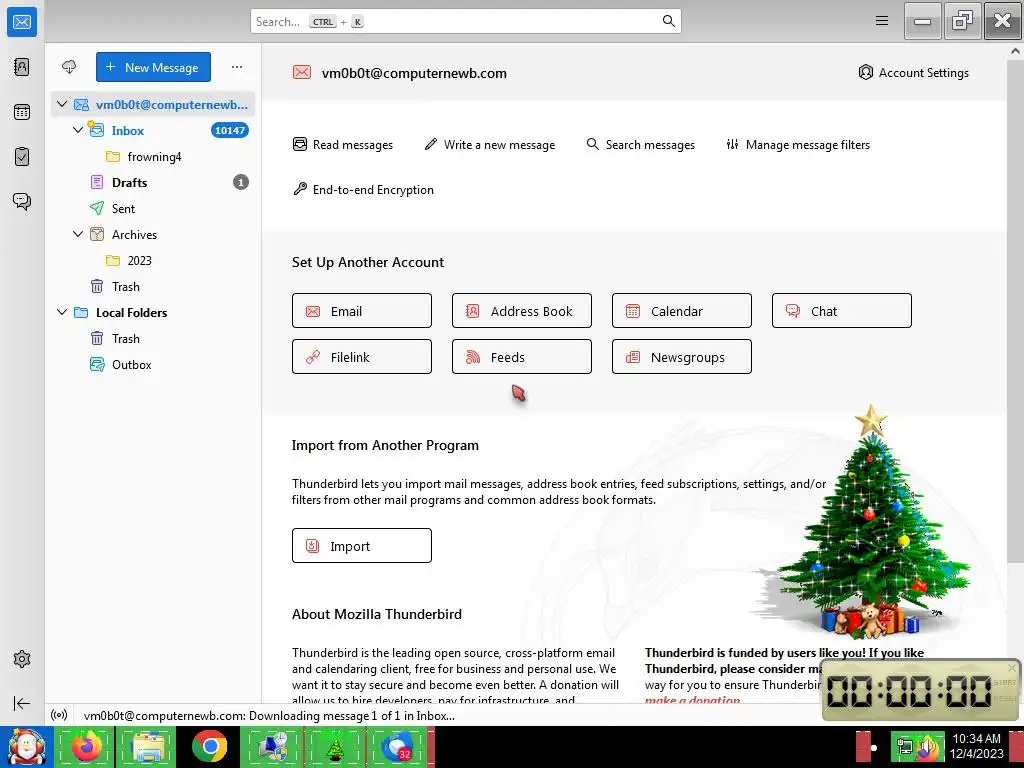Set up a Calendar

point(682,311)
